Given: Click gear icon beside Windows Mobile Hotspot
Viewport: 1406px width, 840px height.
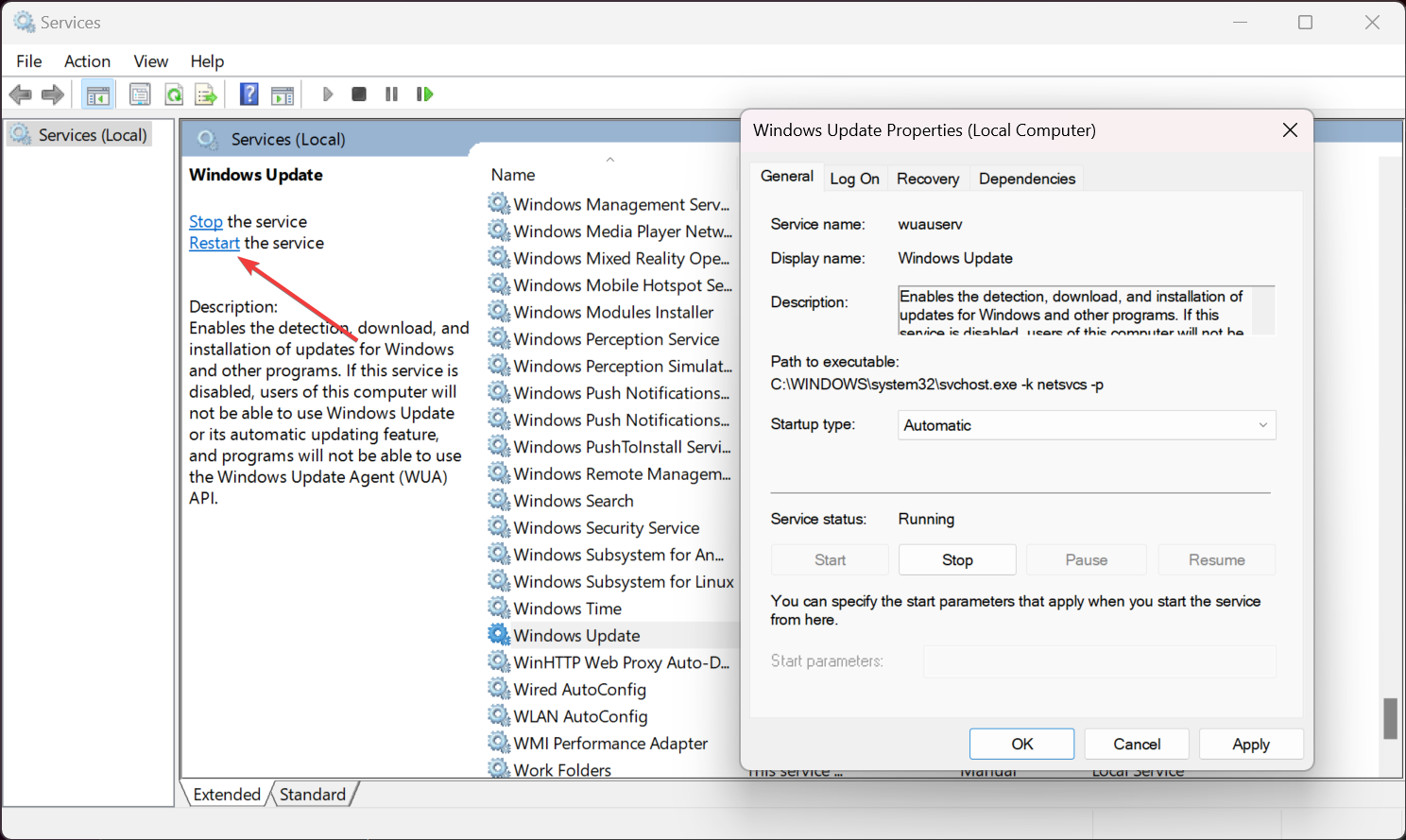Looking at the screenshot, I should tap(499, 283).
